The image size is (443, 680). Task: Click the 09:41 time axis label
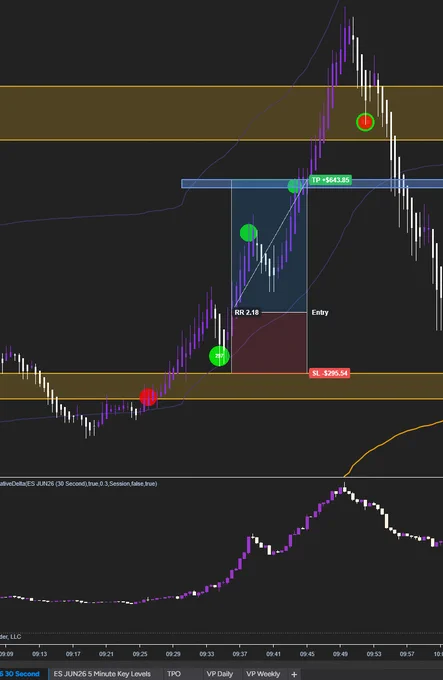pyautogui.click(x=274, y=654)
